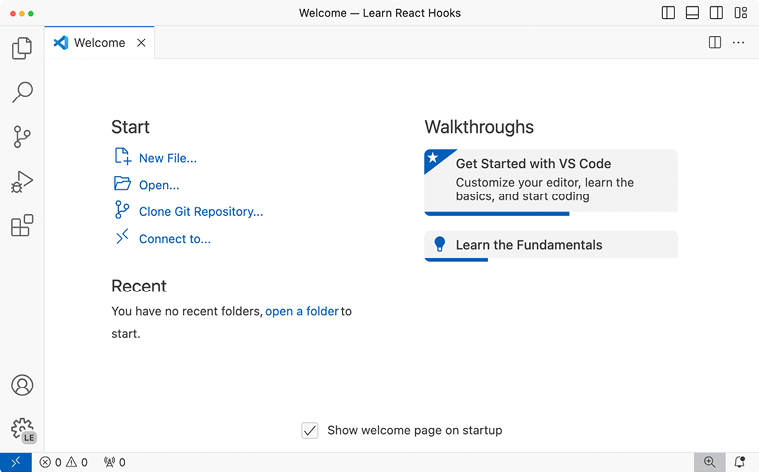
Task: Click the window title Welcome — Learn React Hooks
Action: point(380,13)
